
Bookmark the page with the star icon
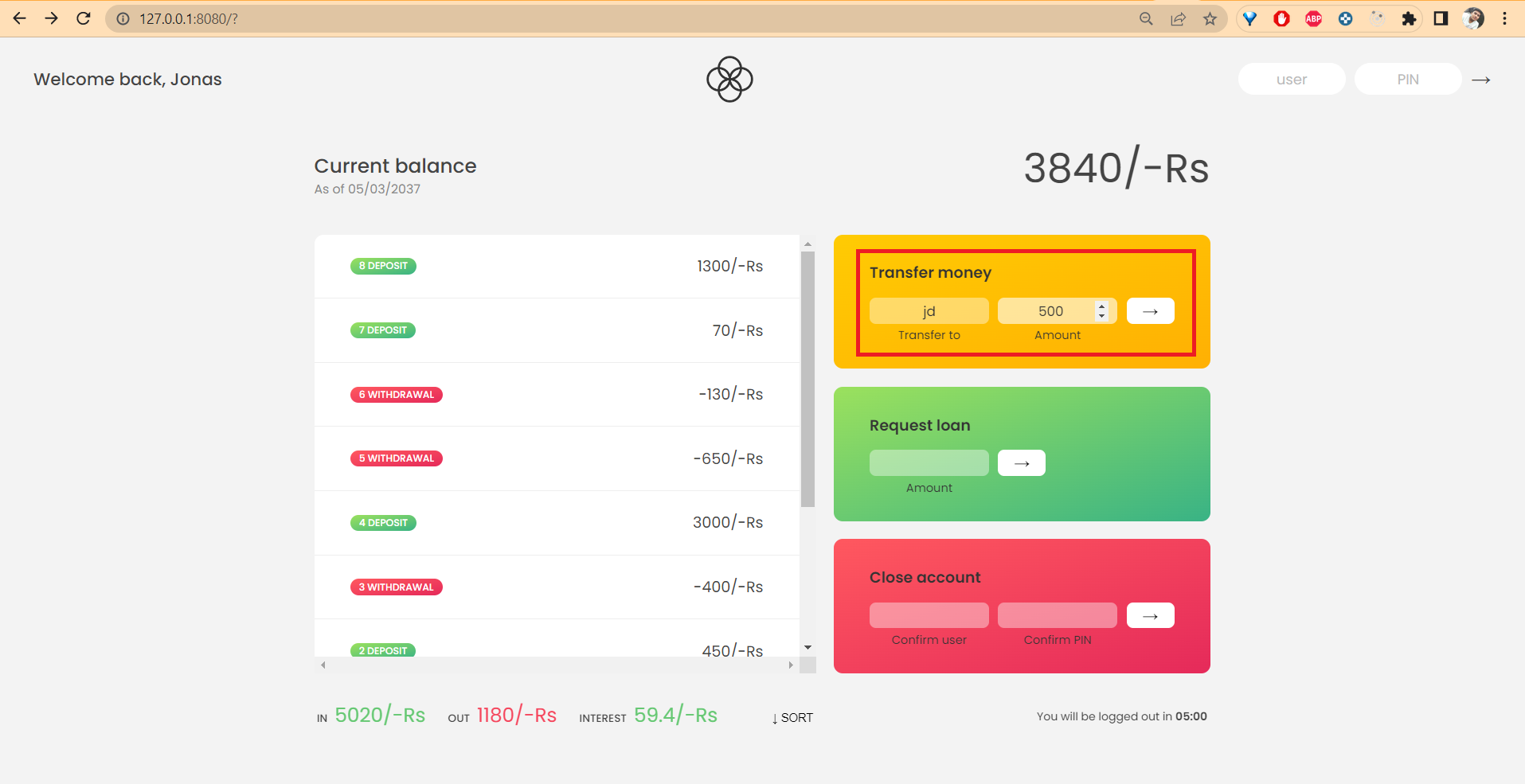[1211, 18]
